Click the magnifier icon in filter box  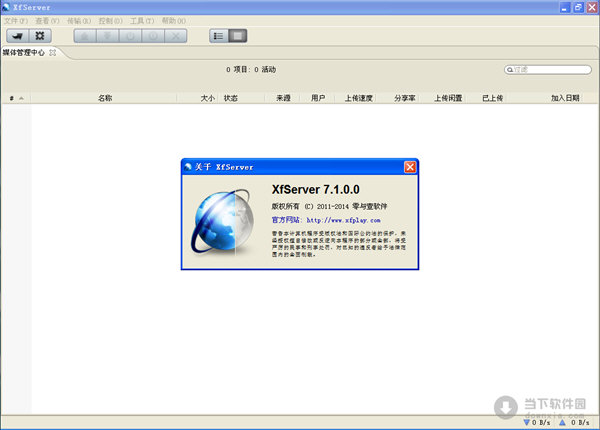coord(510,70)
